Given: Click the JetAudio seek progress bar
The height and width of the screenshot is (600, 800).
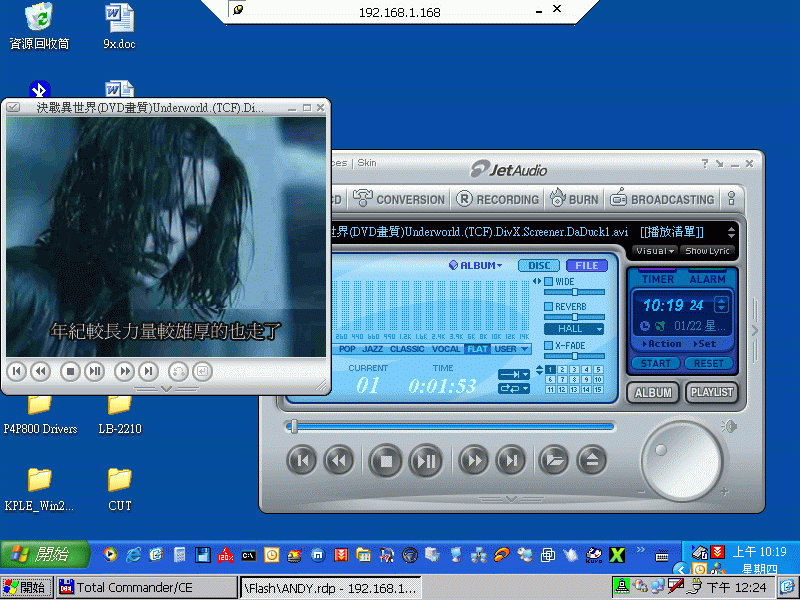Looking at the screenshot, I should pos(450,427).
